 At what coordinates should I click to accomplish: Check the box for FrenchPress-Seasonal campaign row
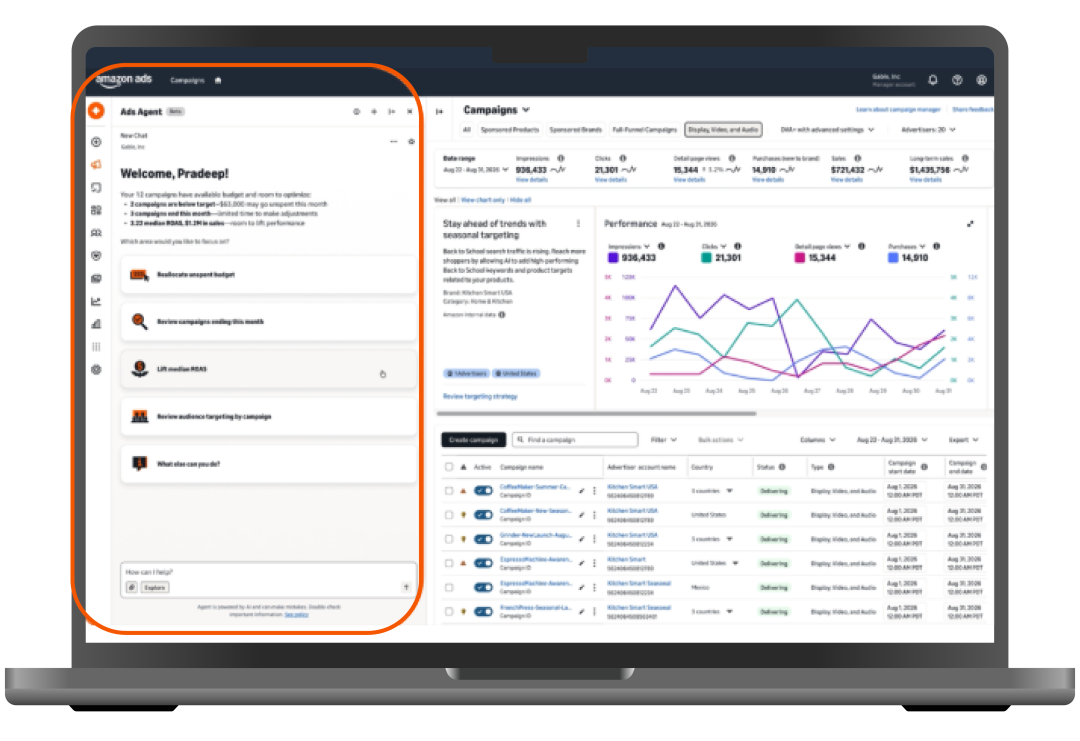(x=449, y=612)
